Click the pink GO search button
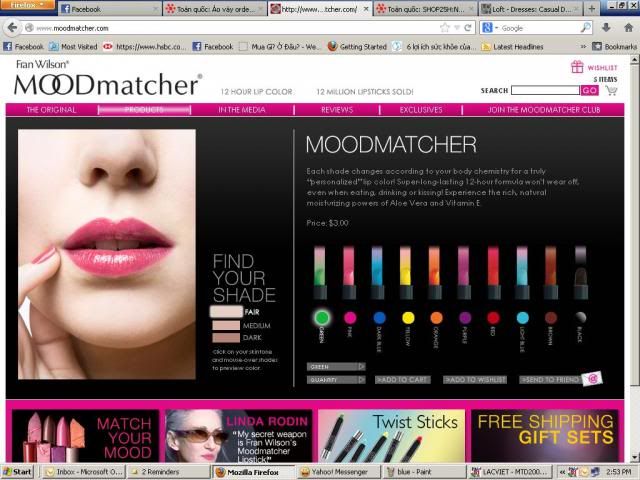Image resolution: width=640 pixels, height=480 pixels. [x=589, y=90]
